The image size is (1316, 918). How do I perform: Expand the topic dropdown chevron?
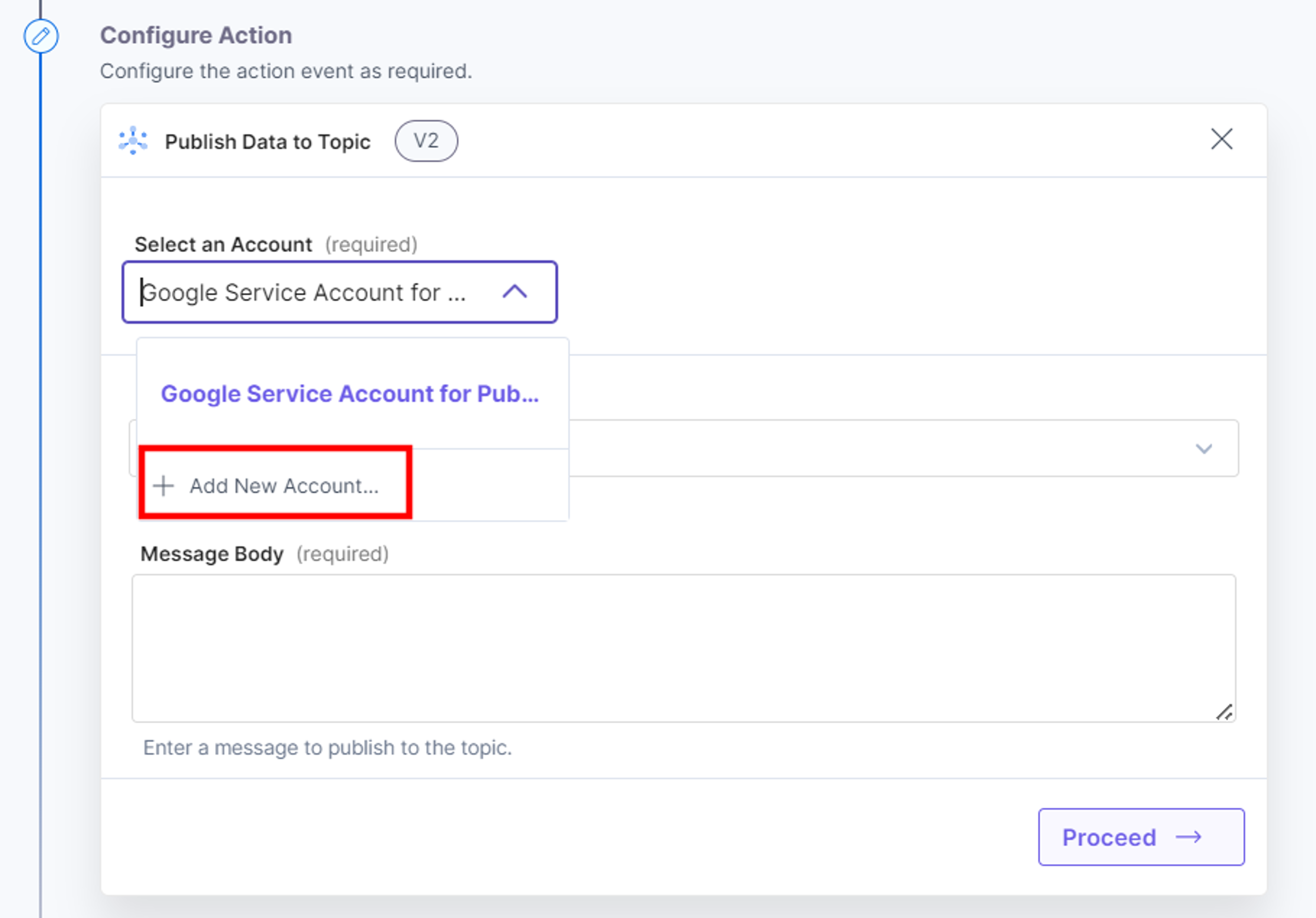pos(1204,449)
